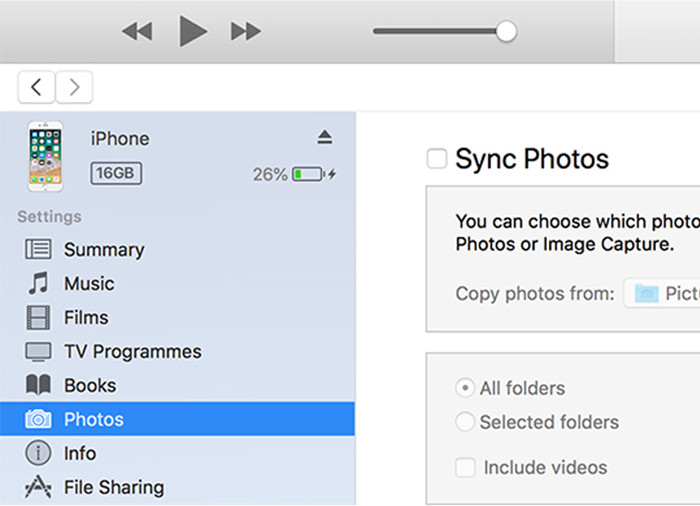Click the TV Programmes screen icon
Screen dimensions: 700x506
click(38, 352)
